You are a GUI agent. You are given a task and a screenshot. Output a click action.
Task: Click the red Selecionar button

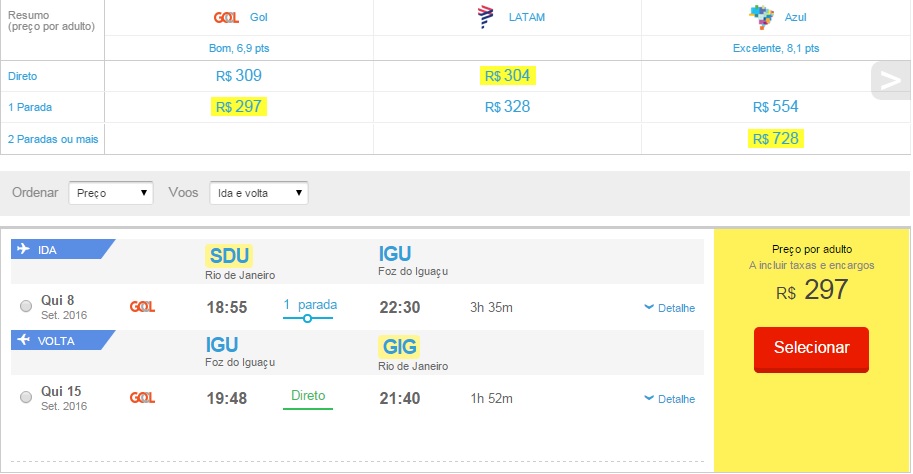click(811, 349)
